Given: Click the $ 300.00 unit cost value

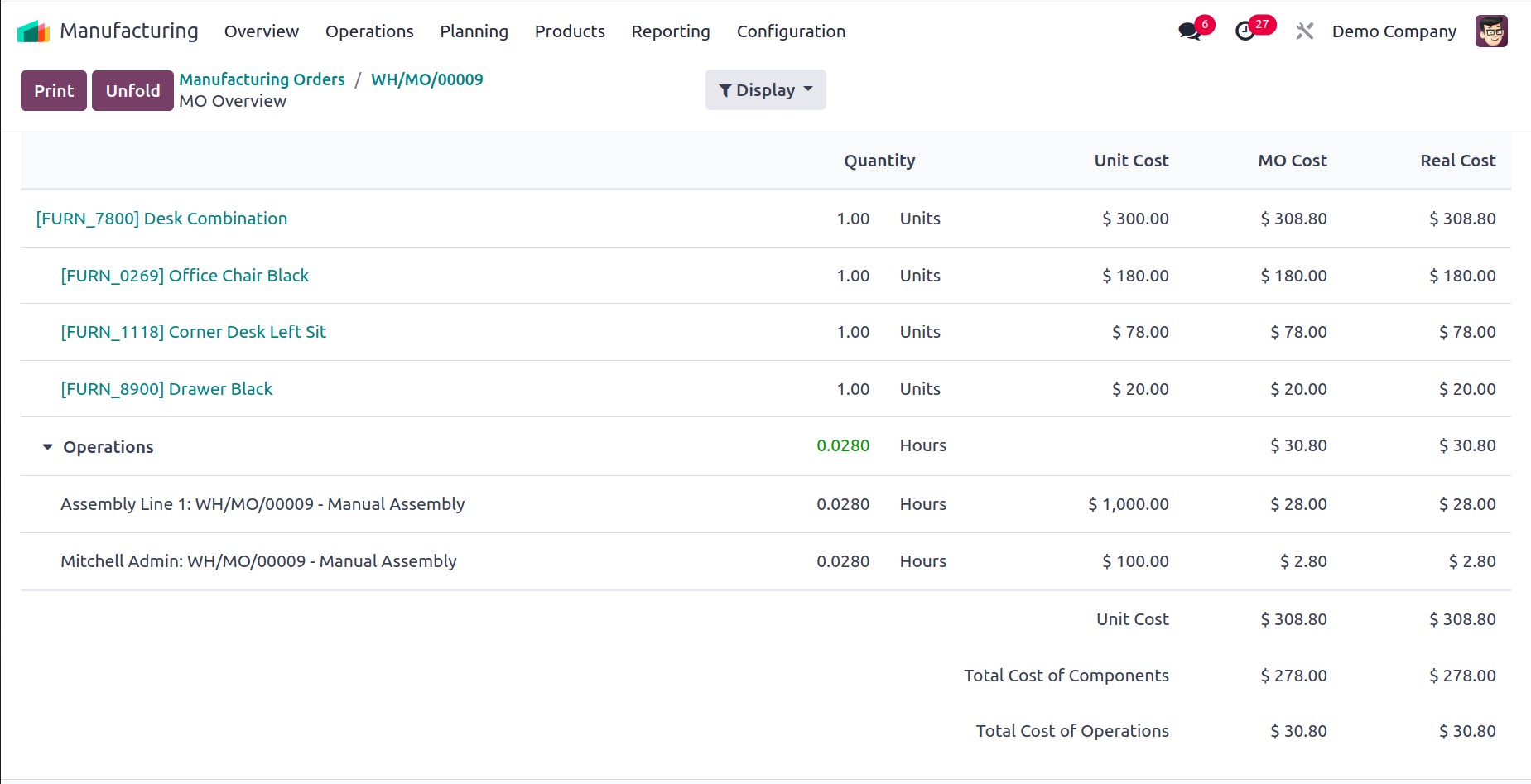Looking at the screenshot, I should tap(1135, 219).
